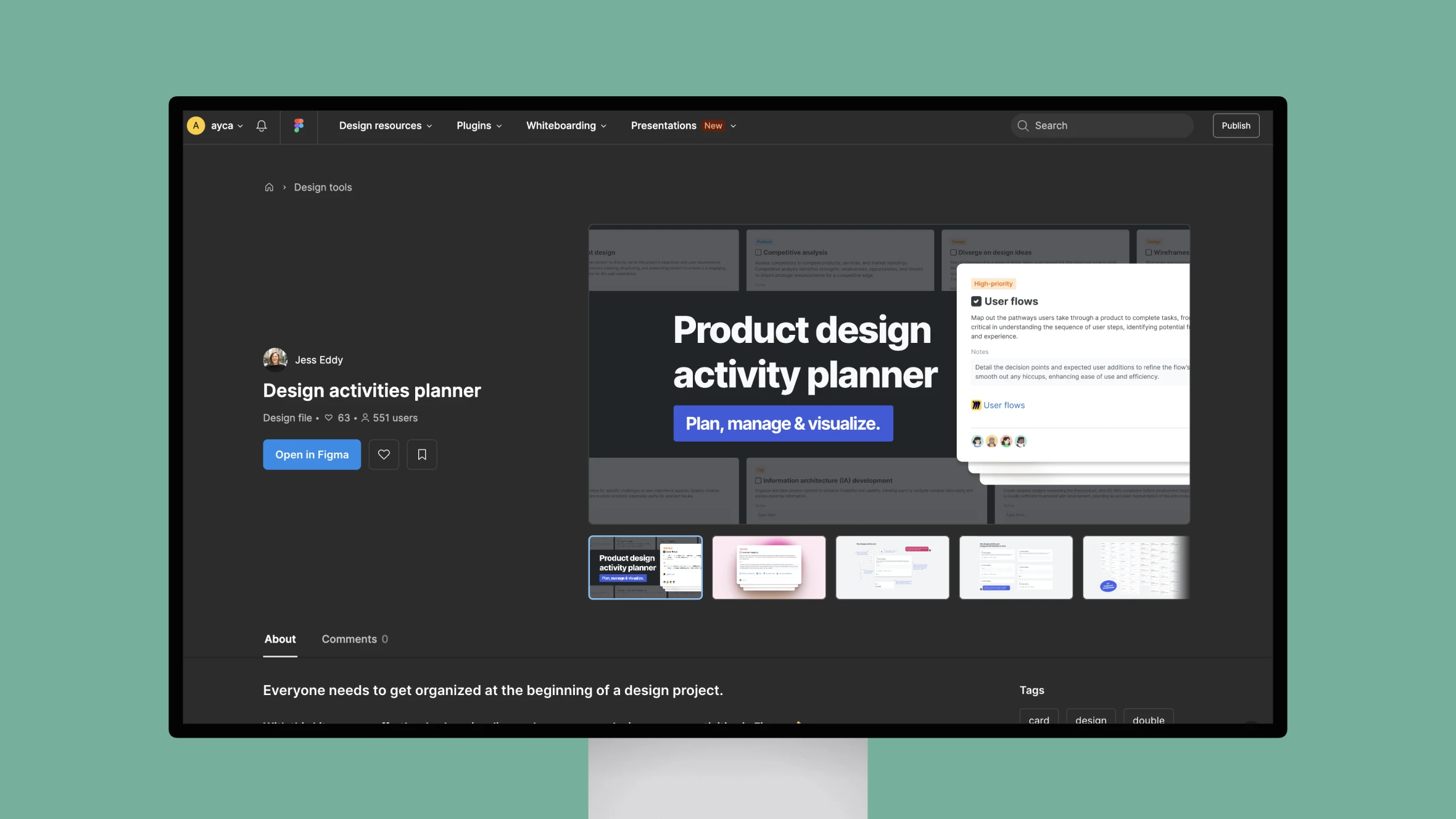1456x819 pixels.
Task: Toggle the User flows checkbox
Action: (x=976, y=302)
